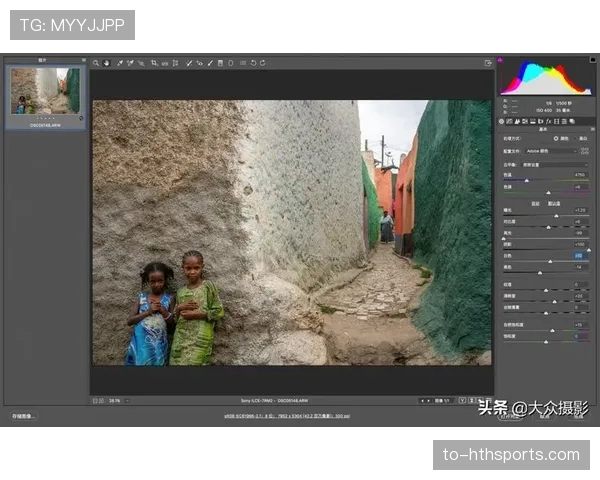600x480 pixels.
Task: Click the 自动 auto tone link
Action: tap(535, 204)
